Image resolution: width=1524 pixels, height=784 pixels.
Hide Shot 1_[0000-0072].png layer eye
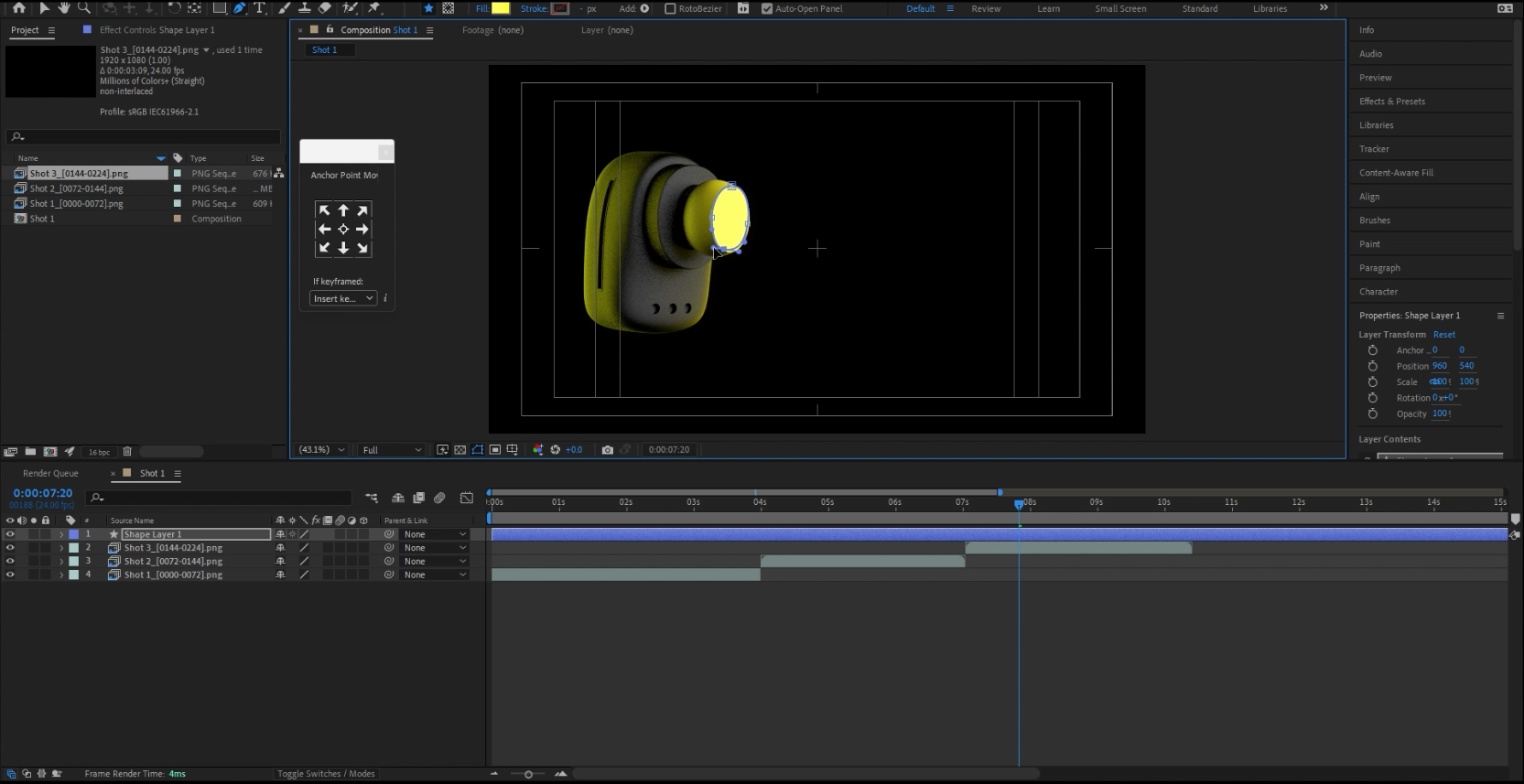tap(10, 575)
